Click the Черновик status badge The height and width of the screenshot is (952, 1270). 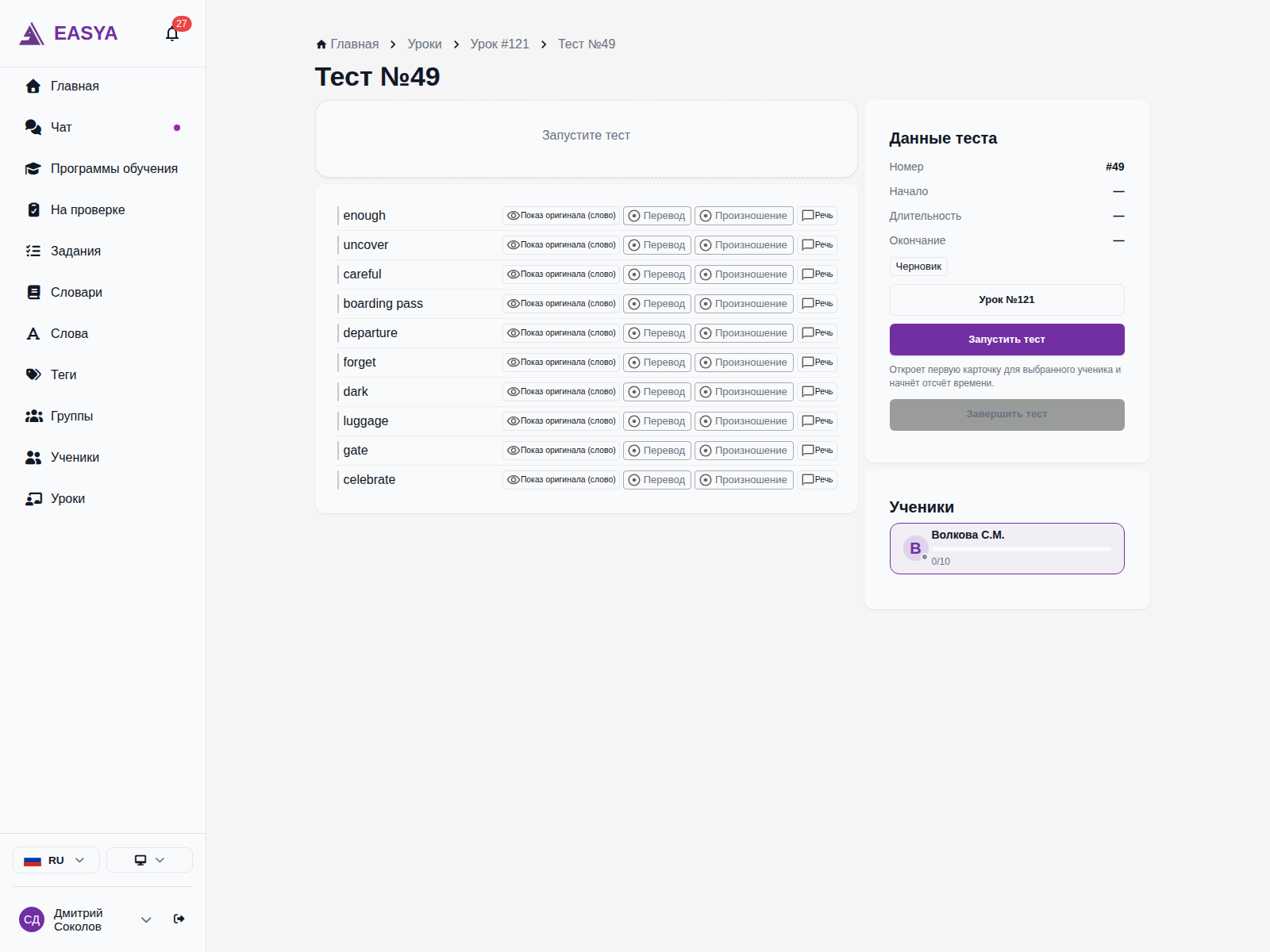(918, 267)
